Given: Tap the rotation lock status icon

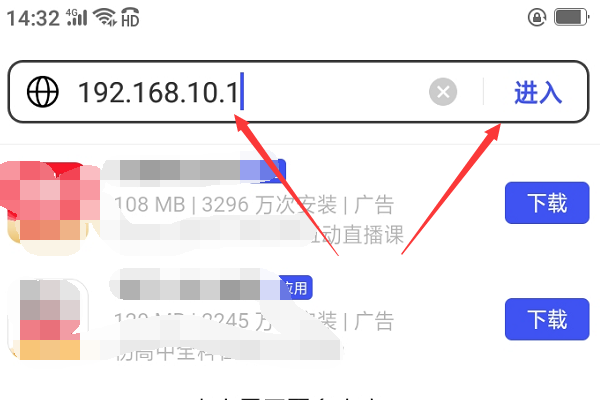Looking at the screenshot, I should tap(537, 18).
